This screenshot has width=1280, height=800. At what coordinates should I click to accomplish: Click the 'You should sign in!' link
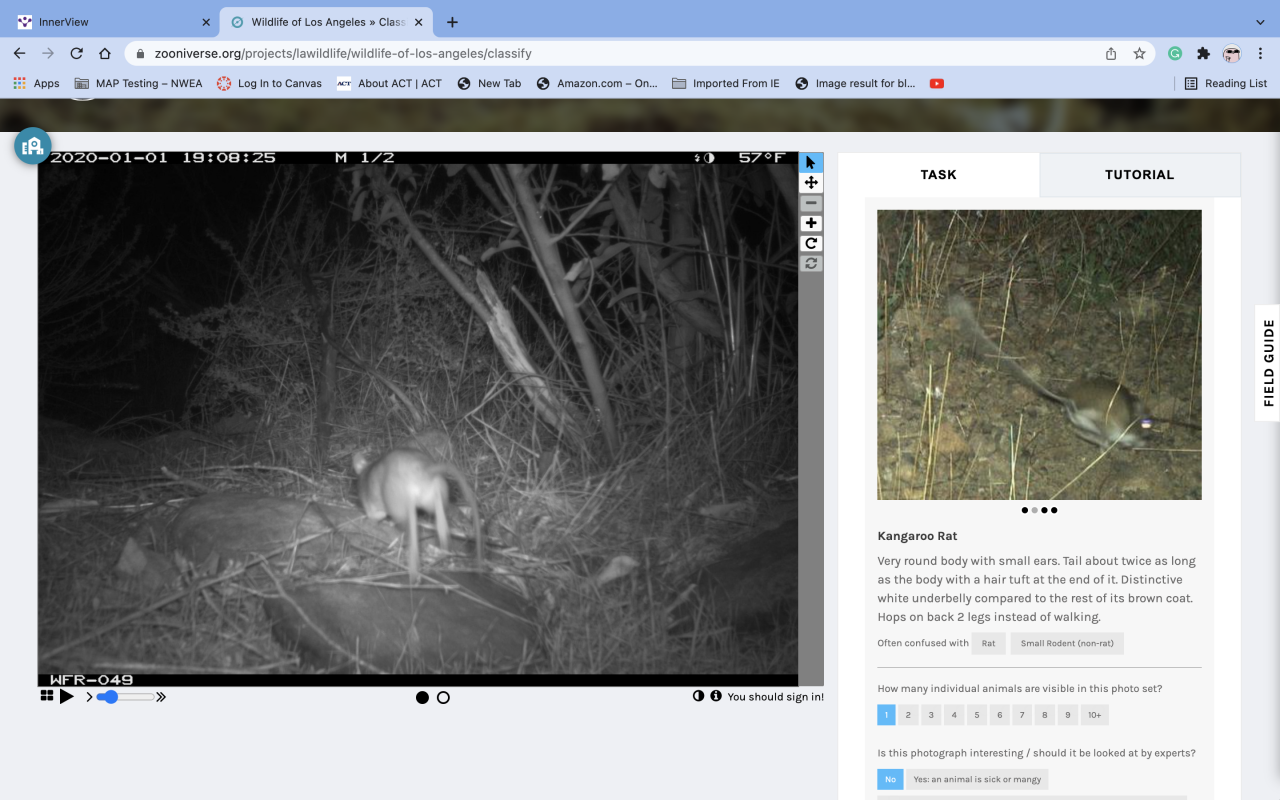(776, 697)
